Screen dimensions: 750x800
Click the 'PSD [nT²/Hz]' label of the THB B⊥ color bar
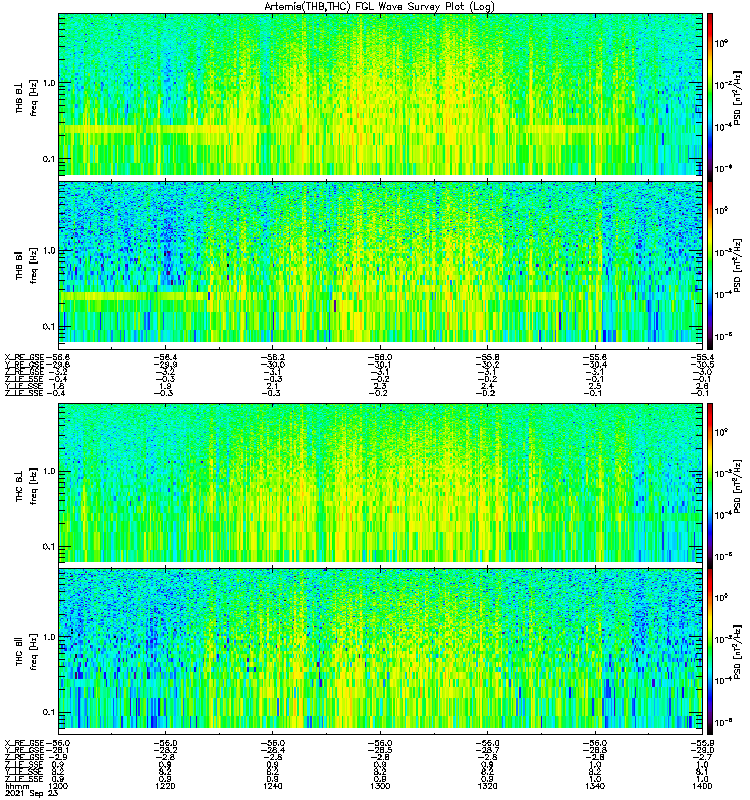point(737,97)
